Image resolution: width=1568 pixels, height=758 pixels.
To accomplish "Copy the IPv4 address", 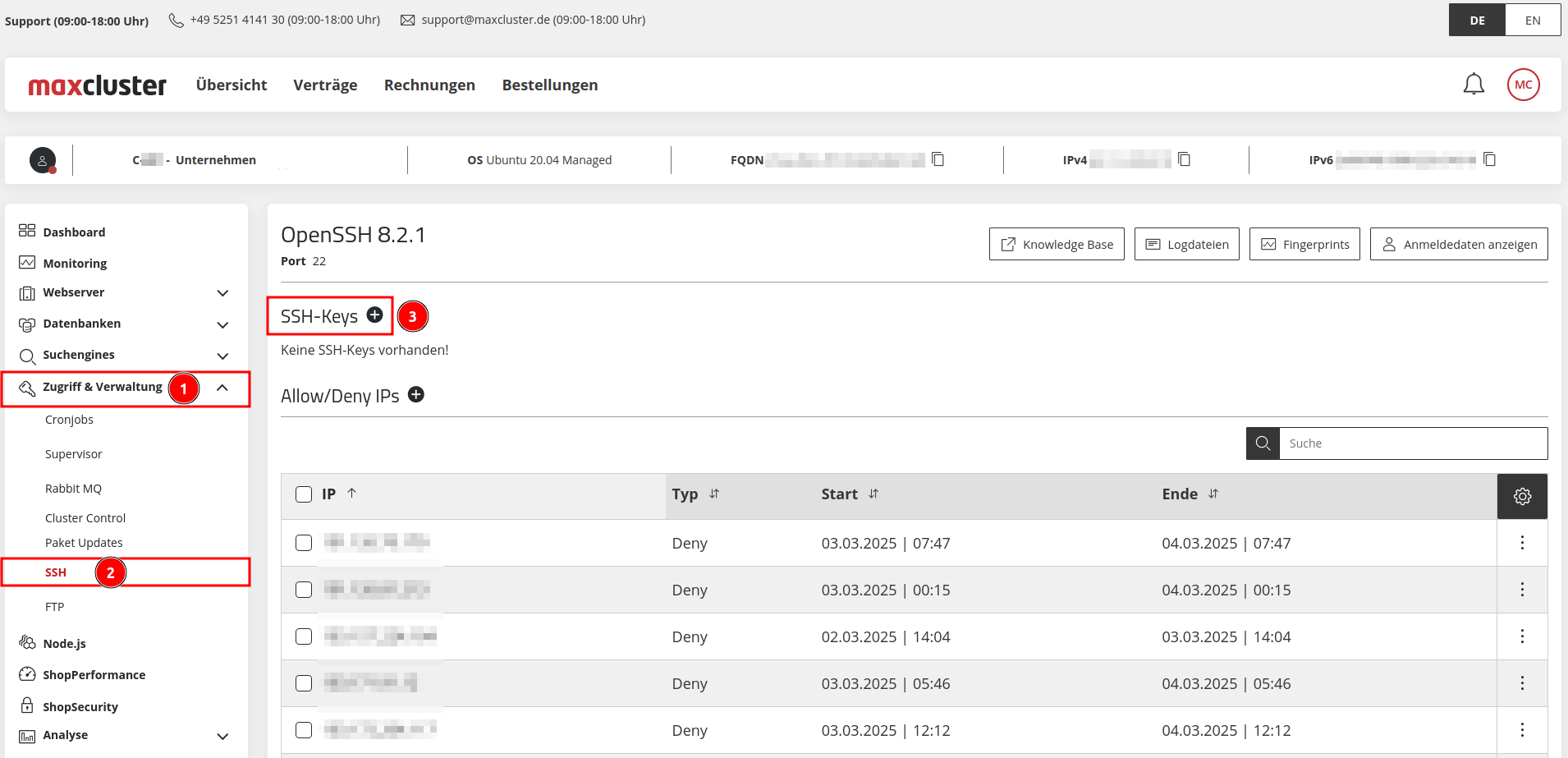I will 1184,159.
